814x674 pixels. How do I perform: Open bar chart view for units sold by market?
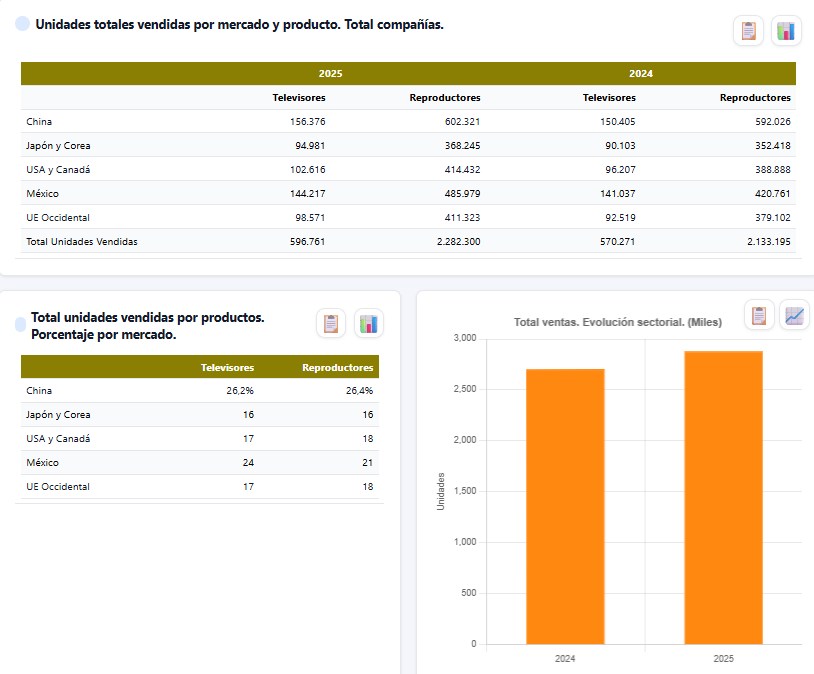click(x=786, y=31)
